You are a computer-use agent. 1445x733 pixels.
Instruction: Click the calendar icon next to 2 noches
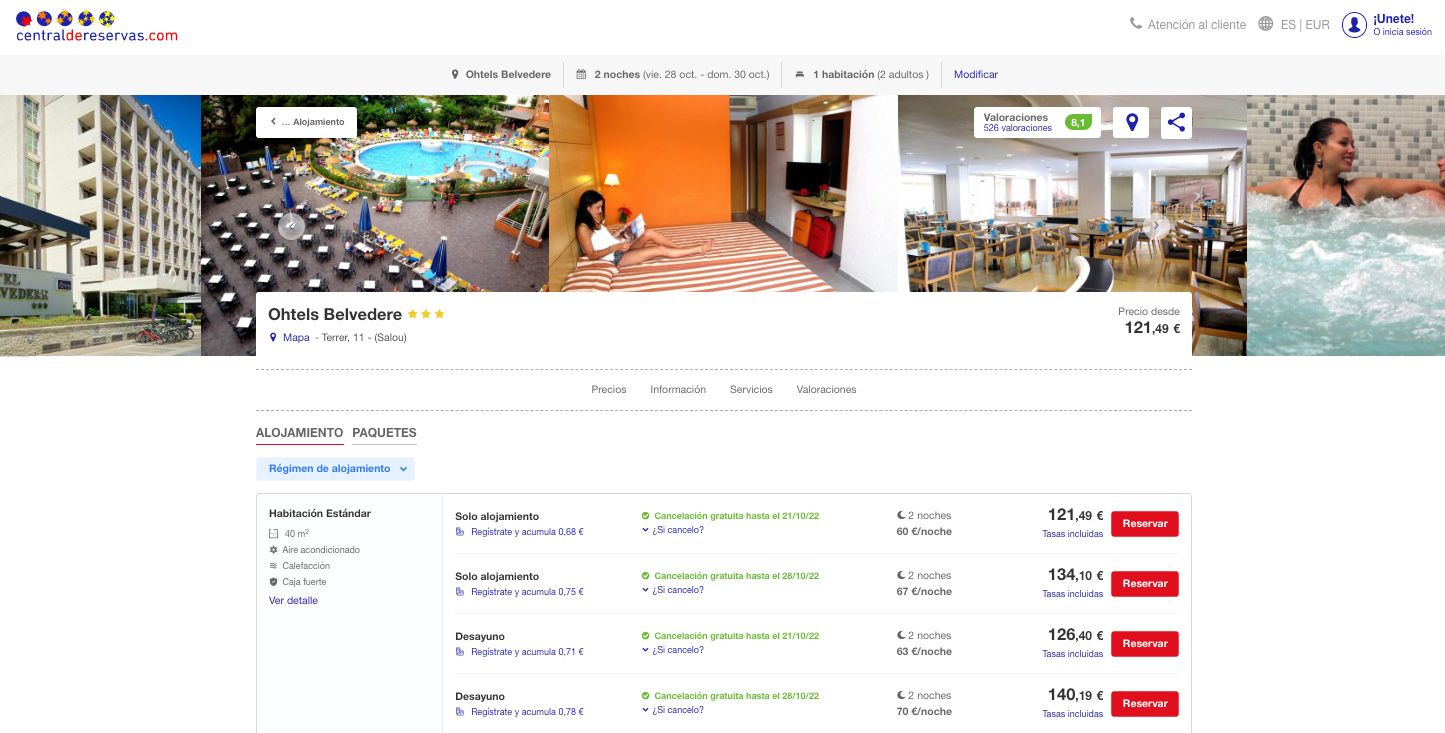(x=581, y=74)
